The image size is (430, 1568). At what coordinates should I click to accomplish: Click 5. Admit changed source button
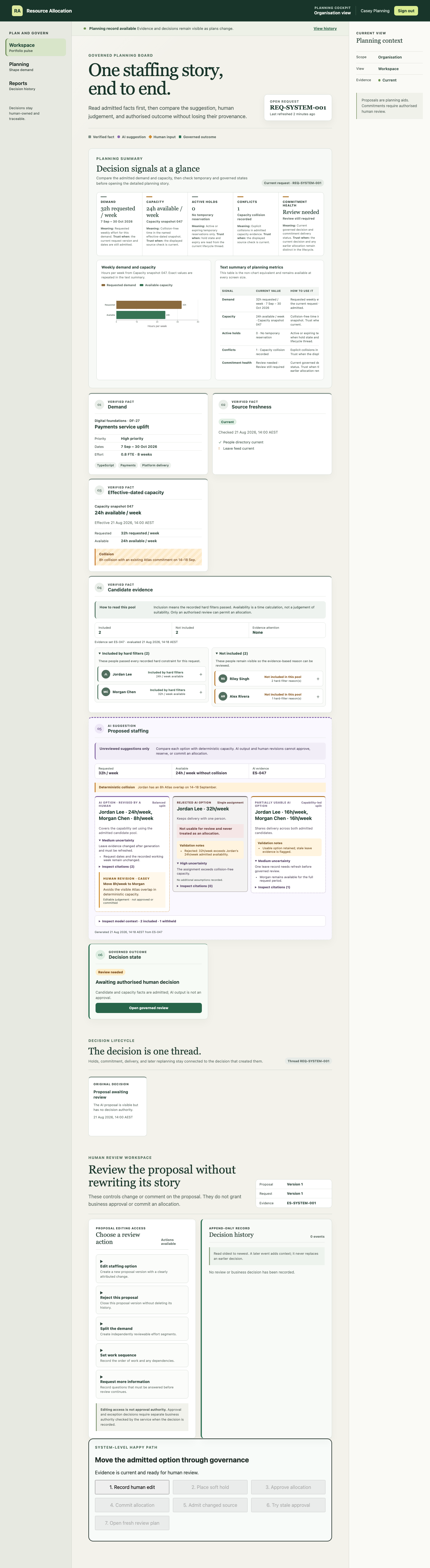click(210, 1505)
